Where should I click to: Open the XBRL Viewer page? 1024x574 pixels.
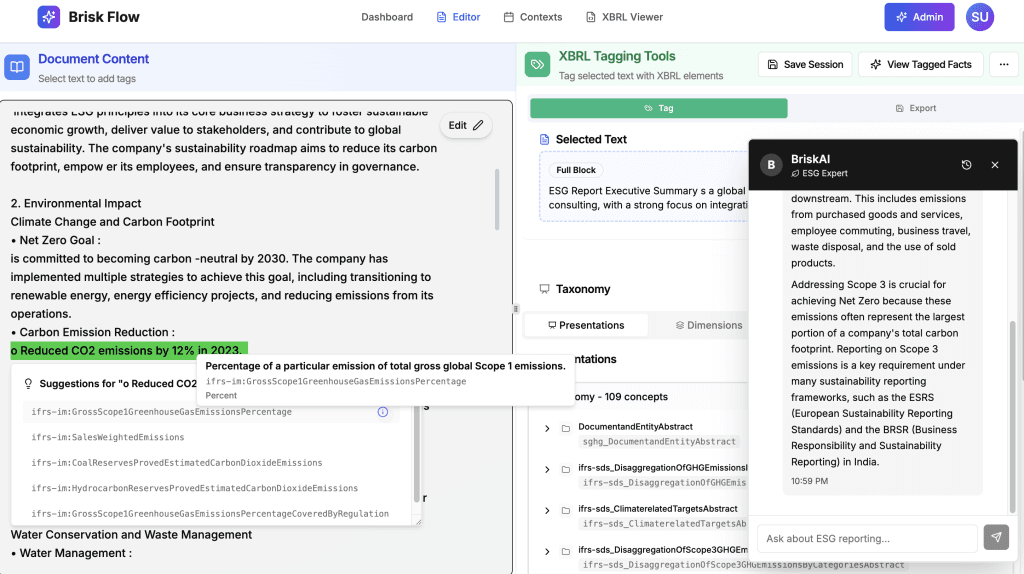[624, 17]
